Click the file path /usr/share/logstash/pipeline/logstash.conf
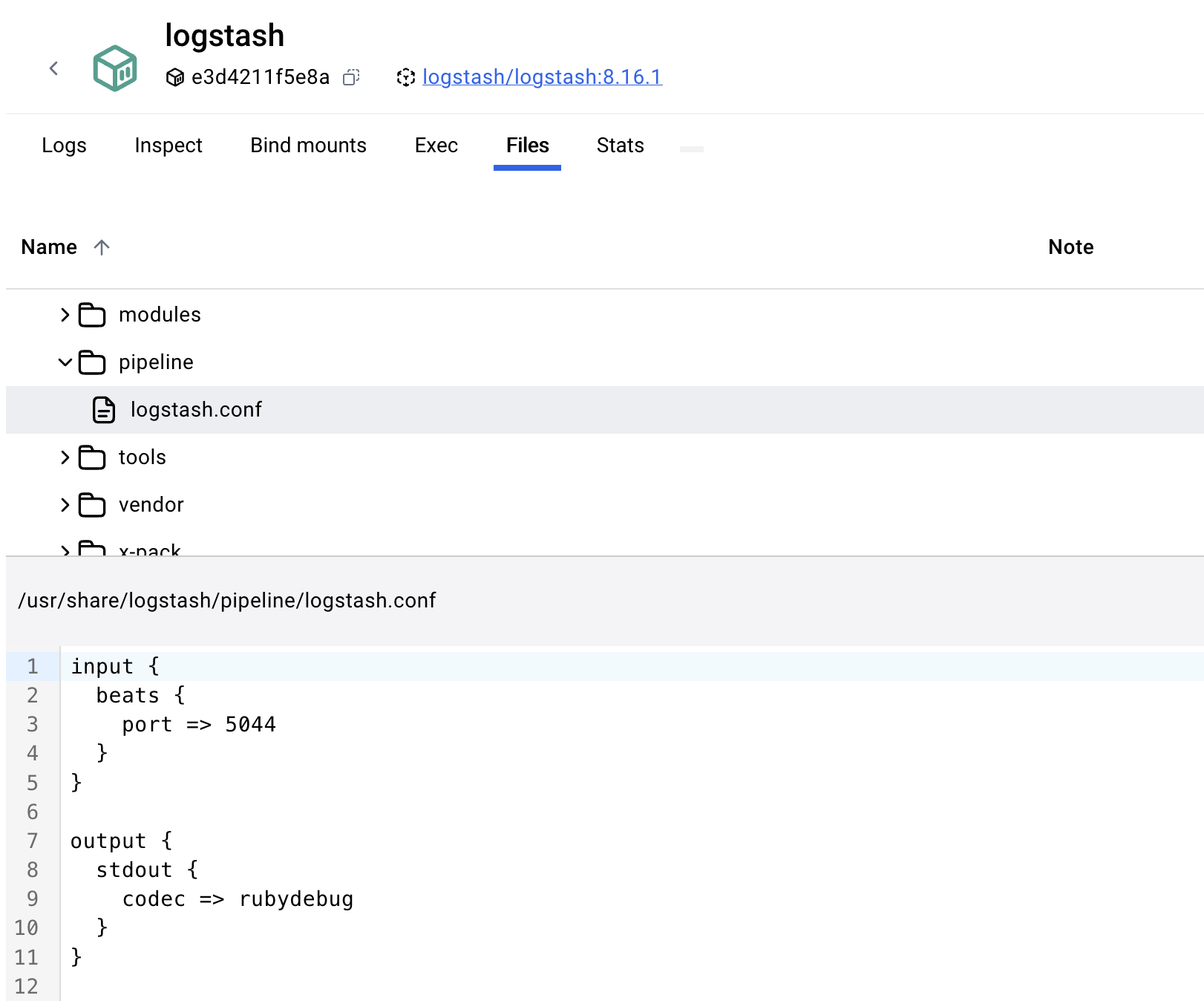Screen dimensions: 1204x1001 coord(227,600)
